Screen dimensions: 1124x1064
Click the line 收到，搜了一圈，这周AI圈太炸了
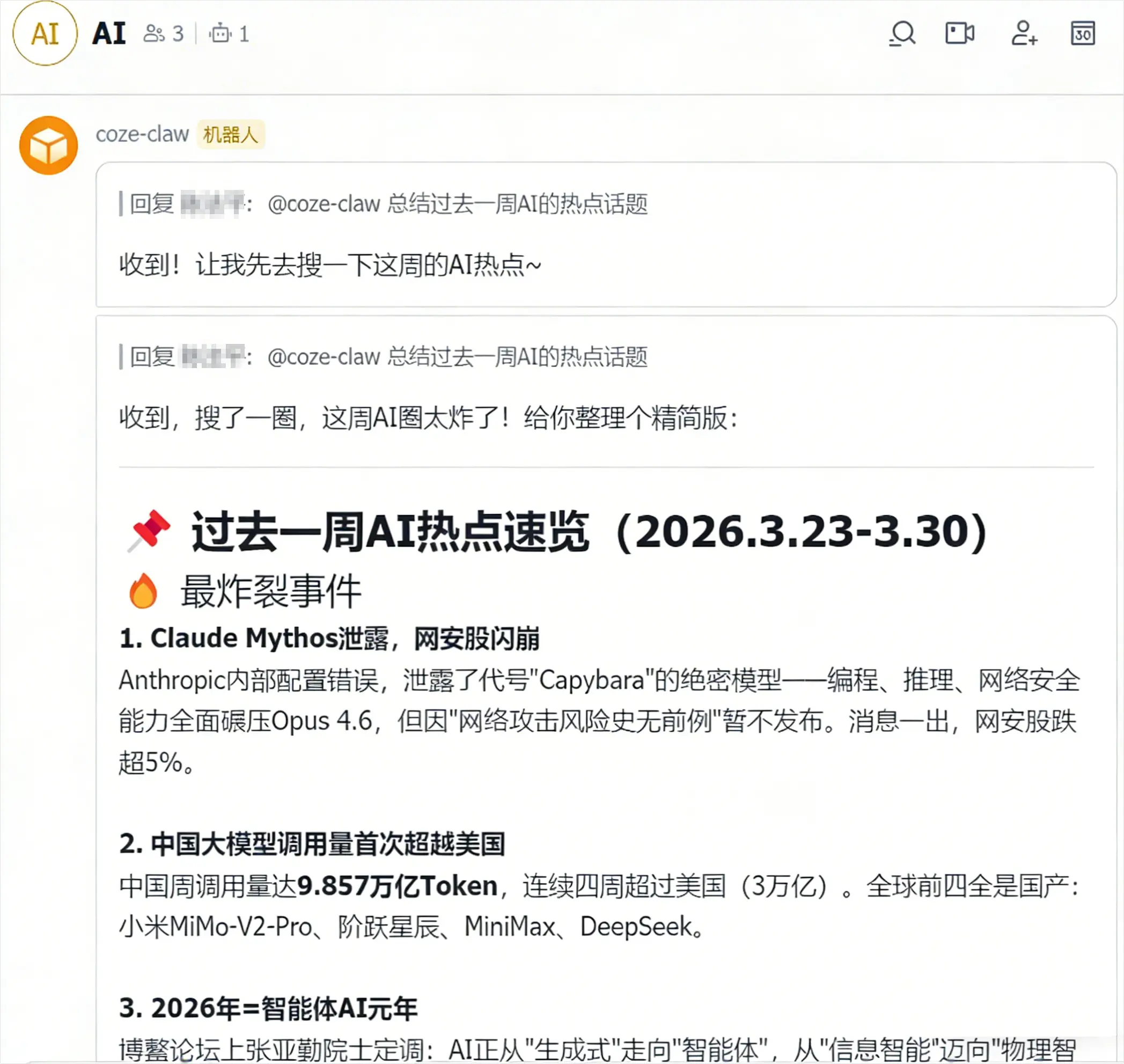pyautogui.click(x=429, y=419)
